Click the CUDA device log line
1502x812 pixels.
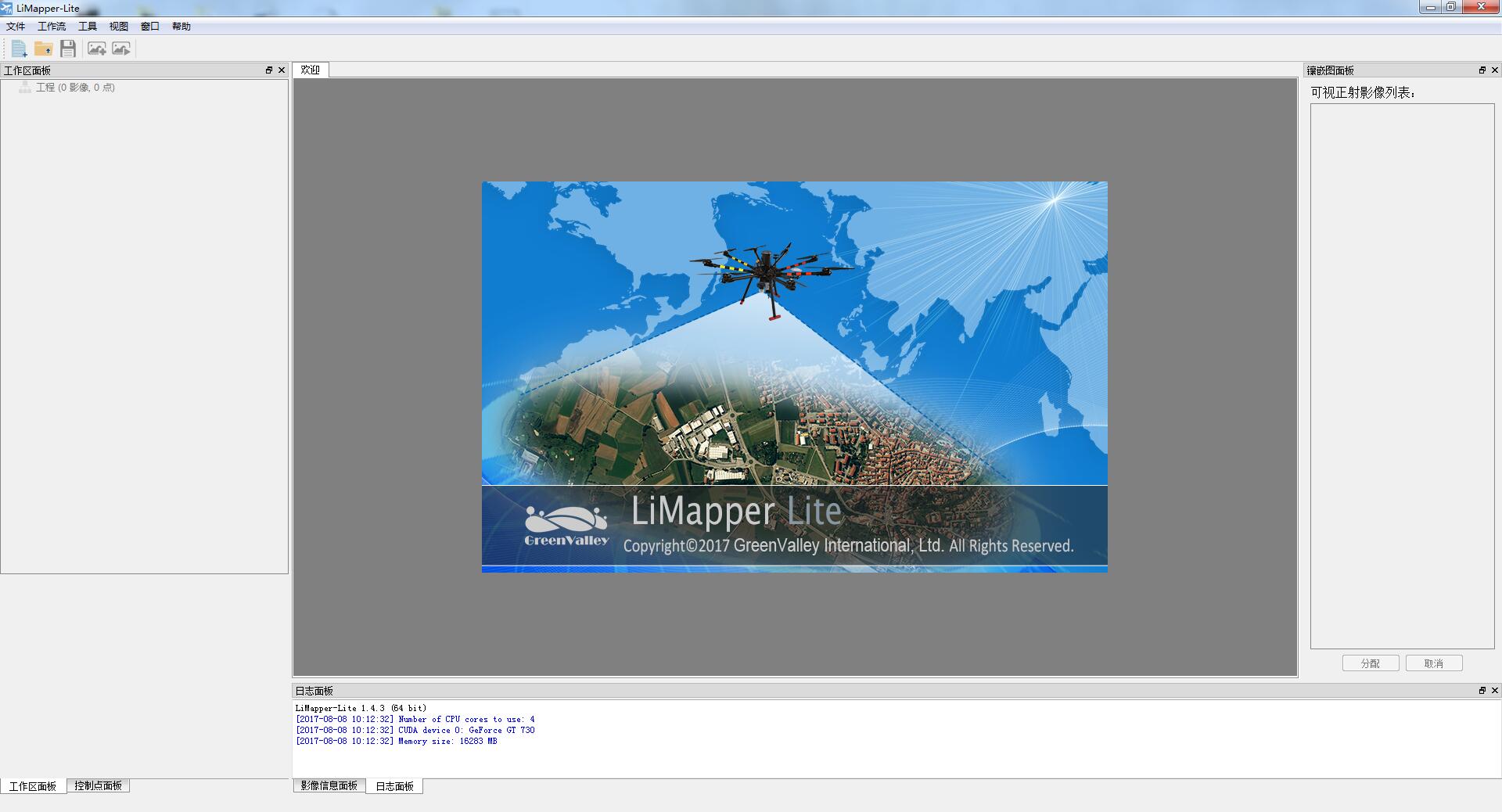[415, 731]
